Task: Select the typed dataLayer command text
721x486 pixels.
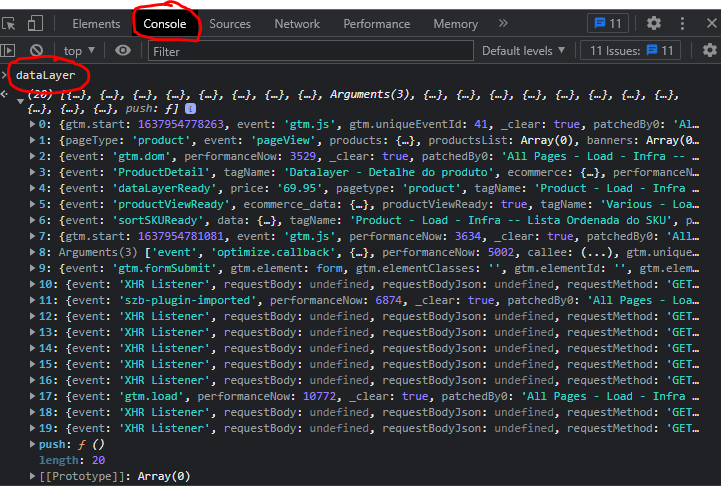Action: point(46,75)
